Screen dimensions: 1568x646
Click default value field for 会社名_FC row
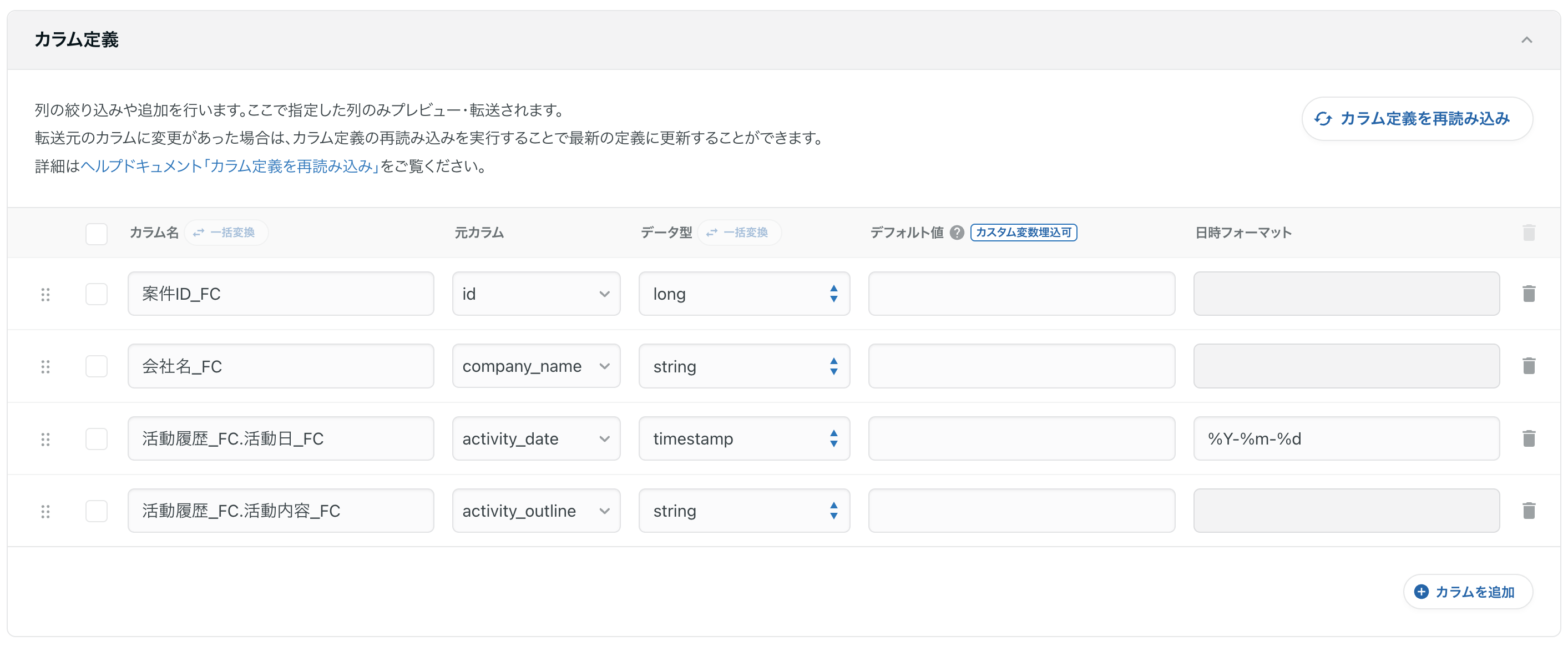(x=1021, y=366)
